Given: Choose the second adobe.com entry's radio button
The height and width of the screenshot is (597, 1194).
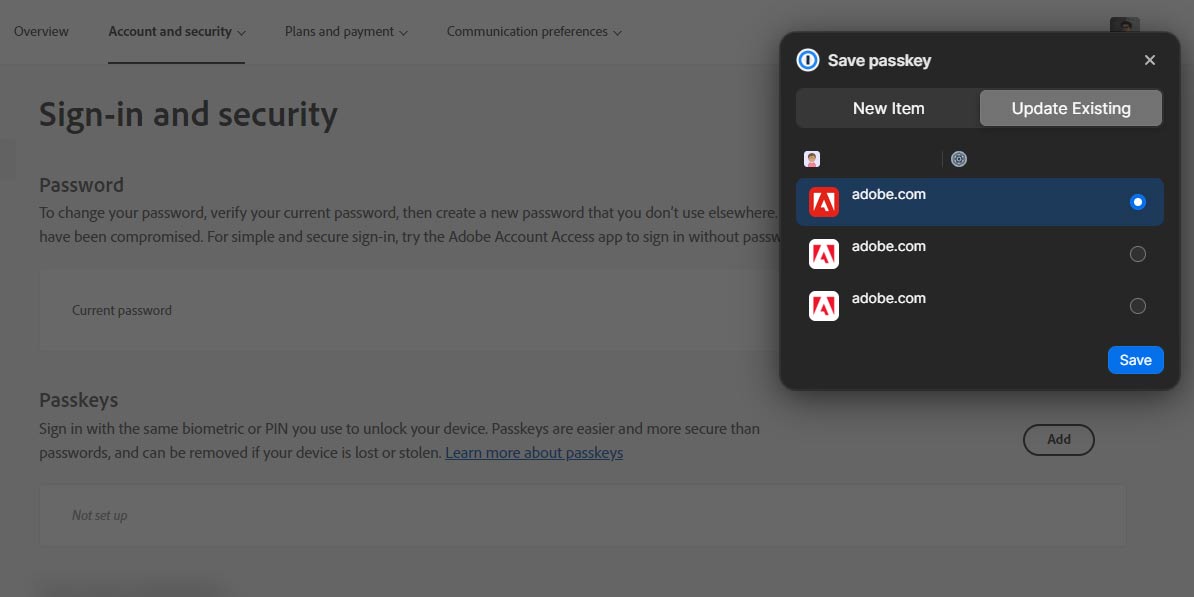Looking at the screenshot, I should 1137,254.
